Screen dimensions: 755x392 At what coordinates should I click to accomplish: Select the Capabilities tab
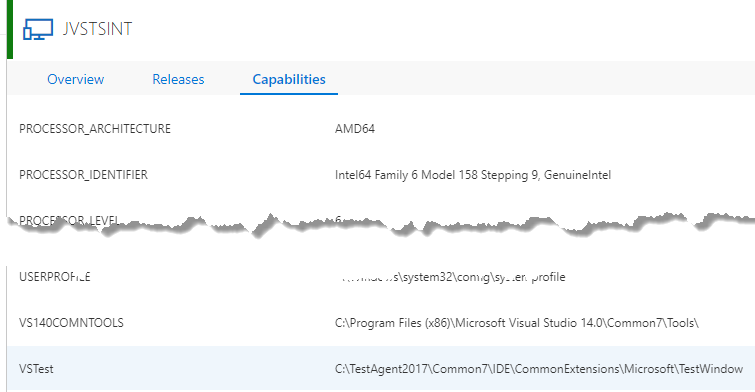tap(289, 79)
